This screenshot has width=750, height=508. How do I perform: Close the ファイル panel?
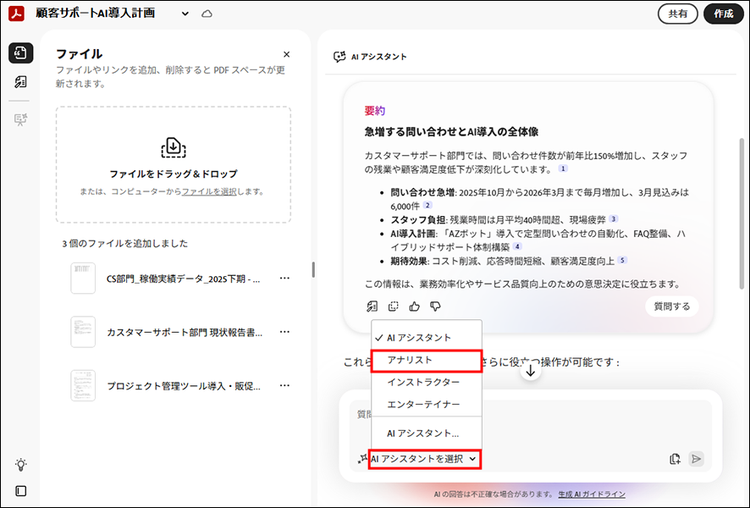tap(287, 55)
